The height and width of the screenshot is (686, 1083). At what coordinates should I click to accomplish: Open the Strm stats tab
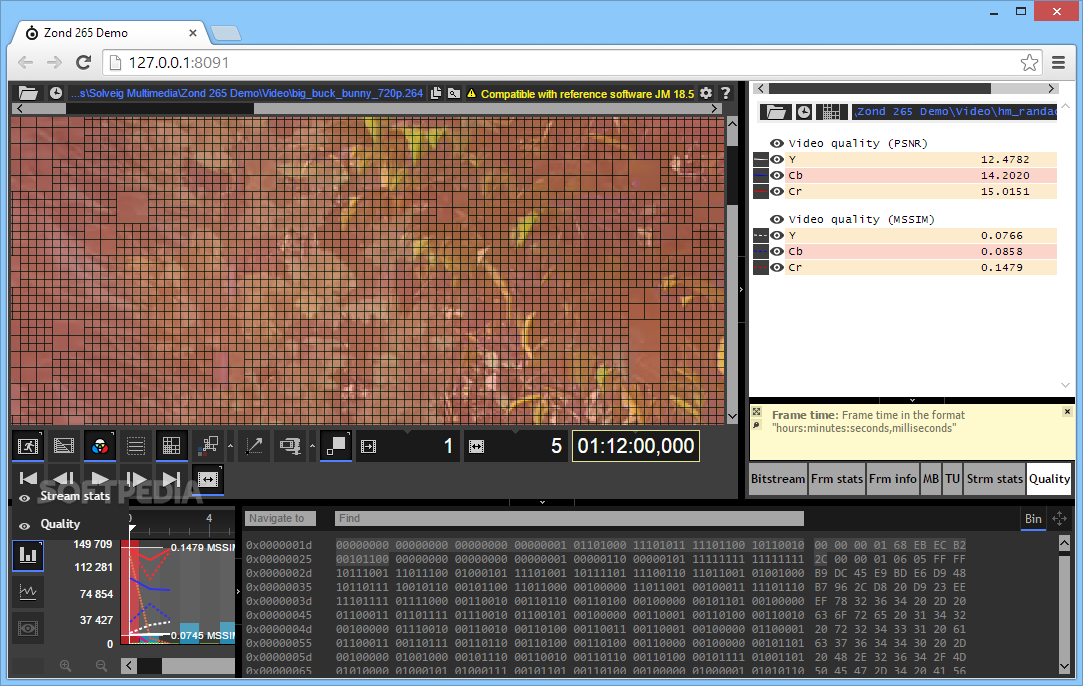995,479
